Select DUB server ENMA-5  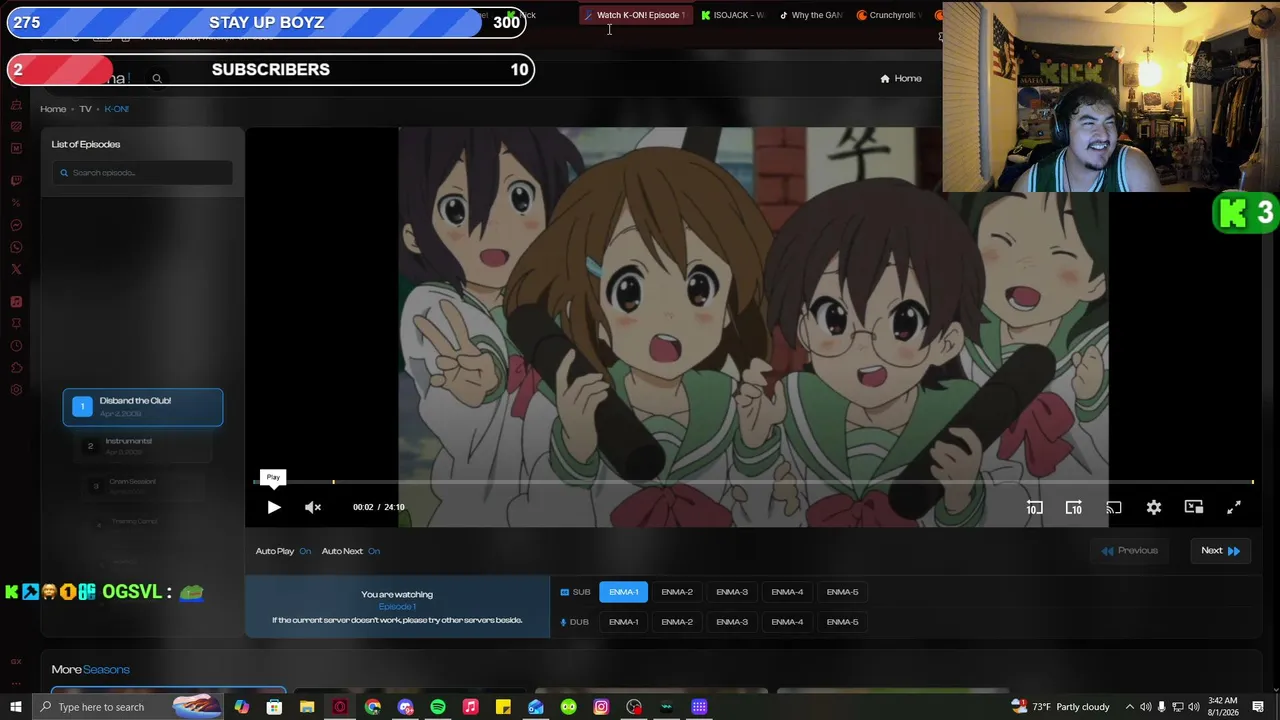[842, 622]
